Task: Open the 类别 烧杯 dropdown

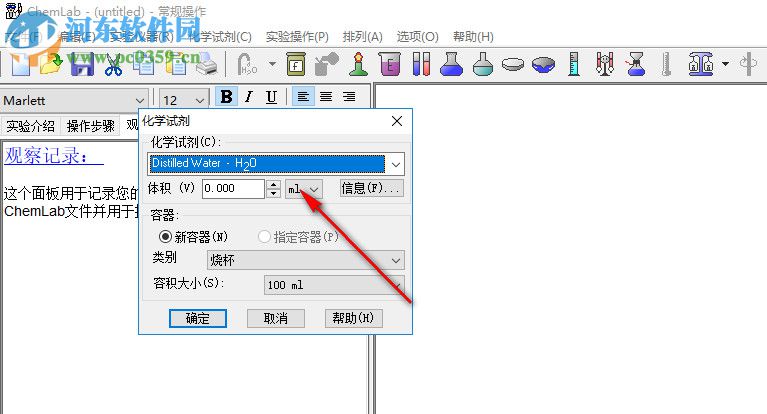Action: tap(306, 260)
